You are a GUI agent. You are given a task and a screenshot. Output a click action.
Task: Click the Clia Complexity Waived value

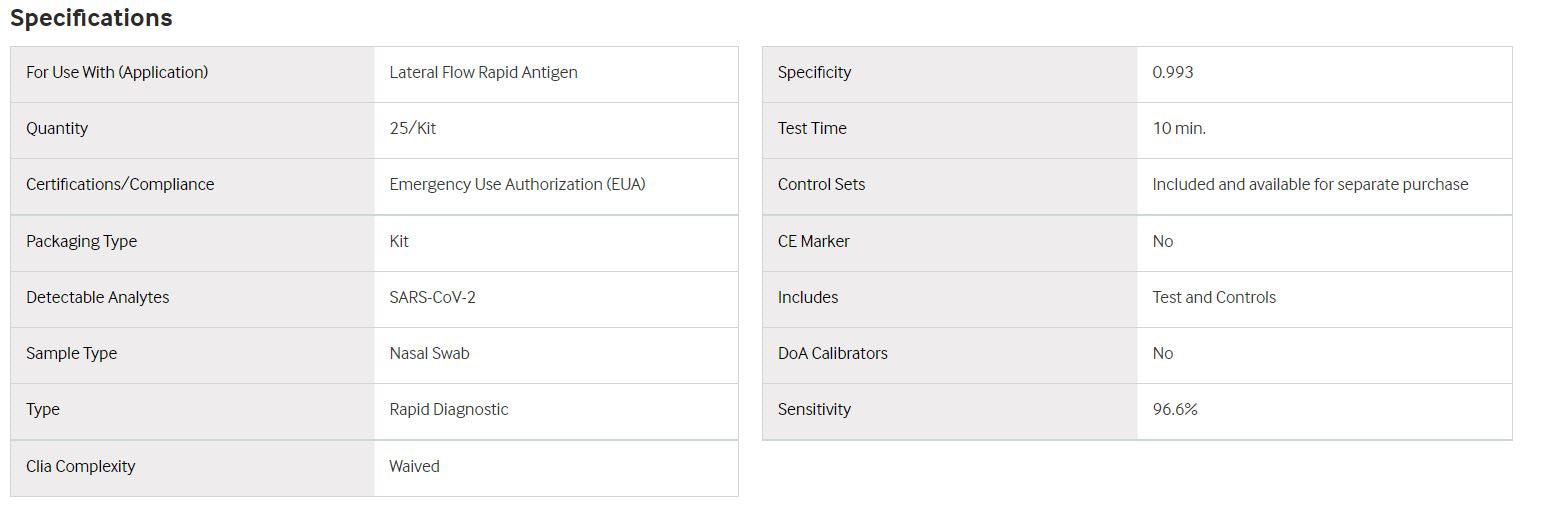[414, 466]
